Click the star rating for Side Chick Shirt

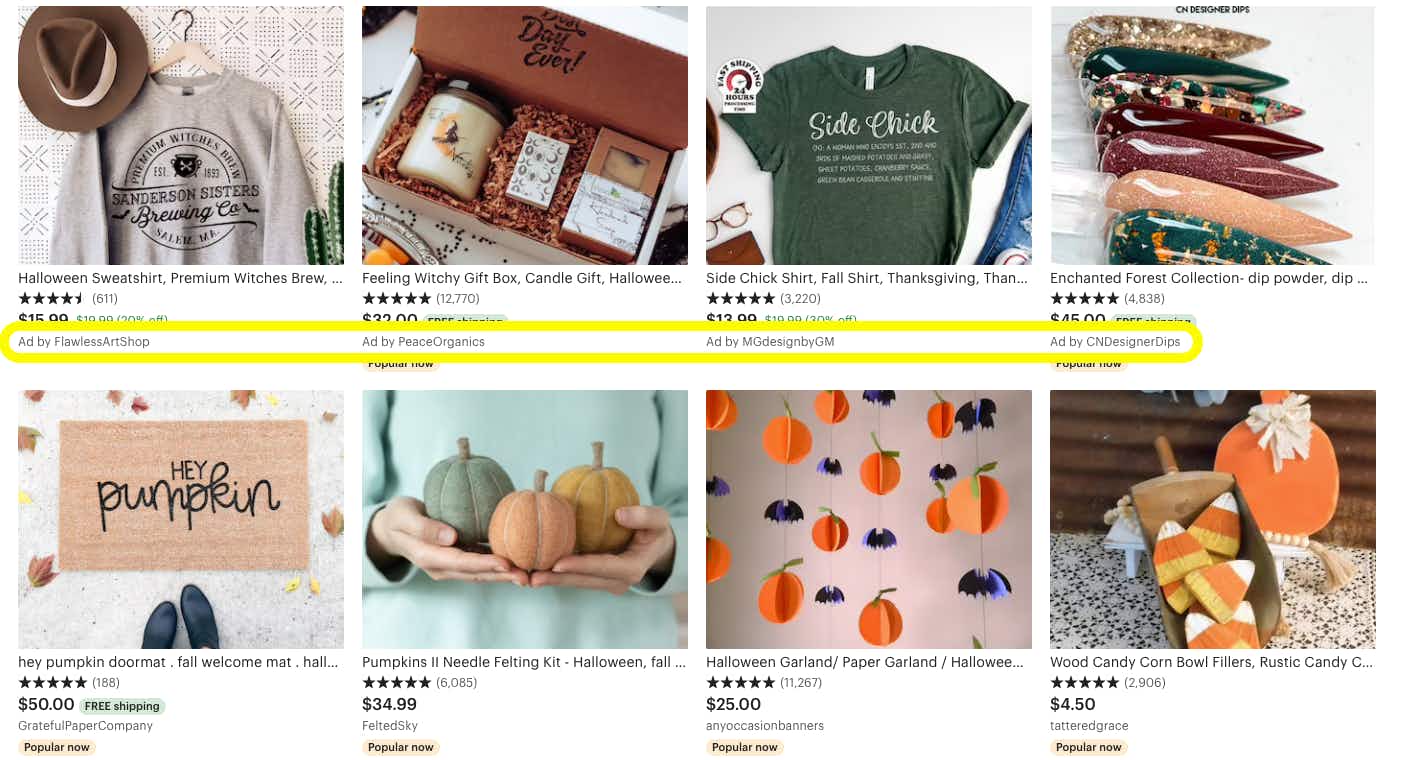(x=742, y=298)
